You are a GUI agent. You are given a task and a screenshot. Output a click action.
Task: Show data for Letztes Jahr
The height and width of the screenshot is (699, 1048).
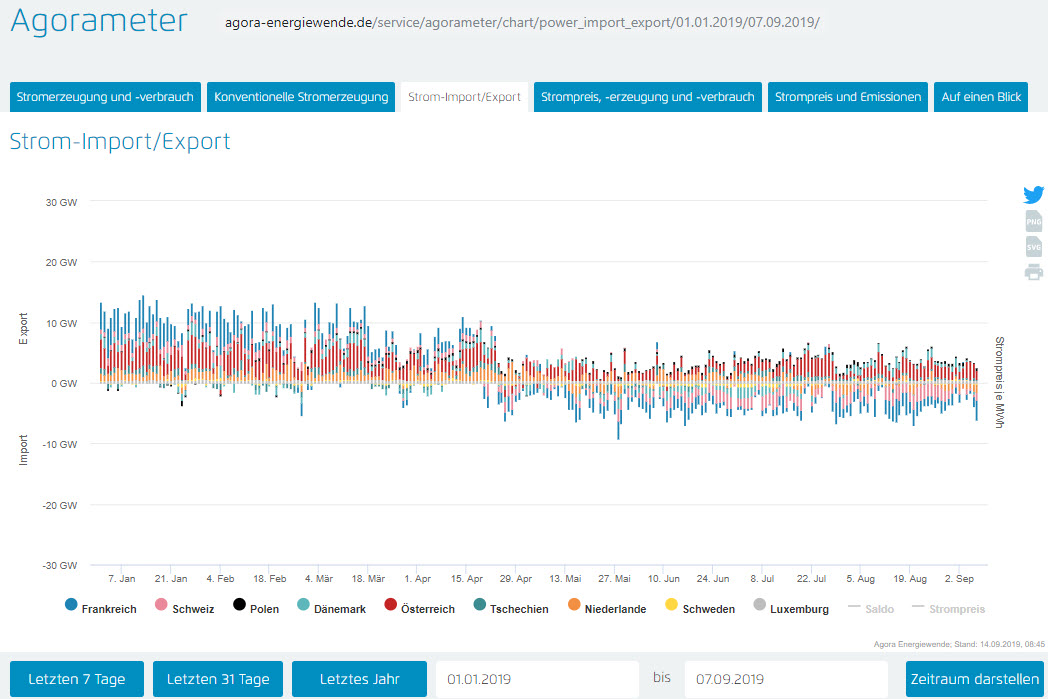(x=360, y=679)
